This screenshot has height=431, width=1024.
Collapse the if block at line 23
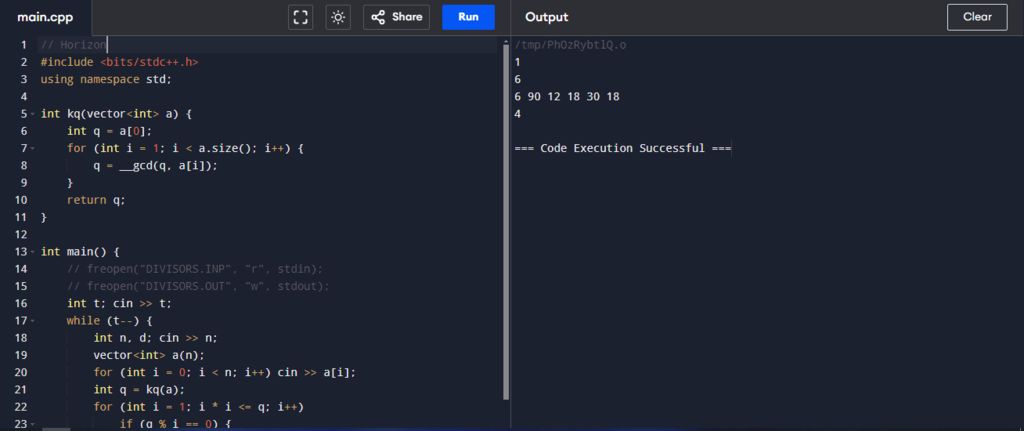point(32,424)
